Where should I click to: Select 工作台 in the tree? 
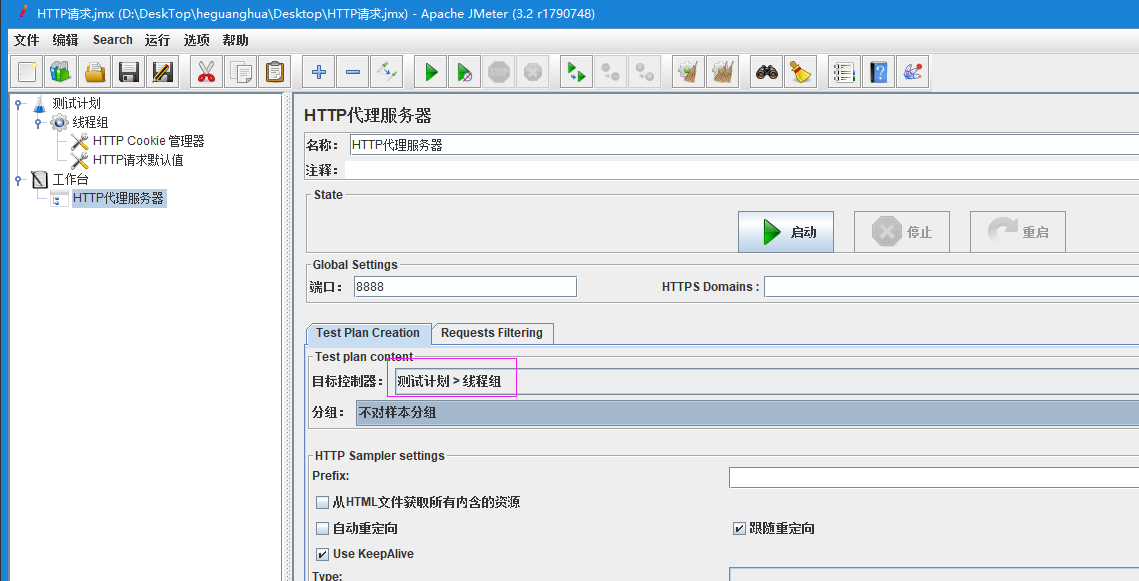point(70,179)
